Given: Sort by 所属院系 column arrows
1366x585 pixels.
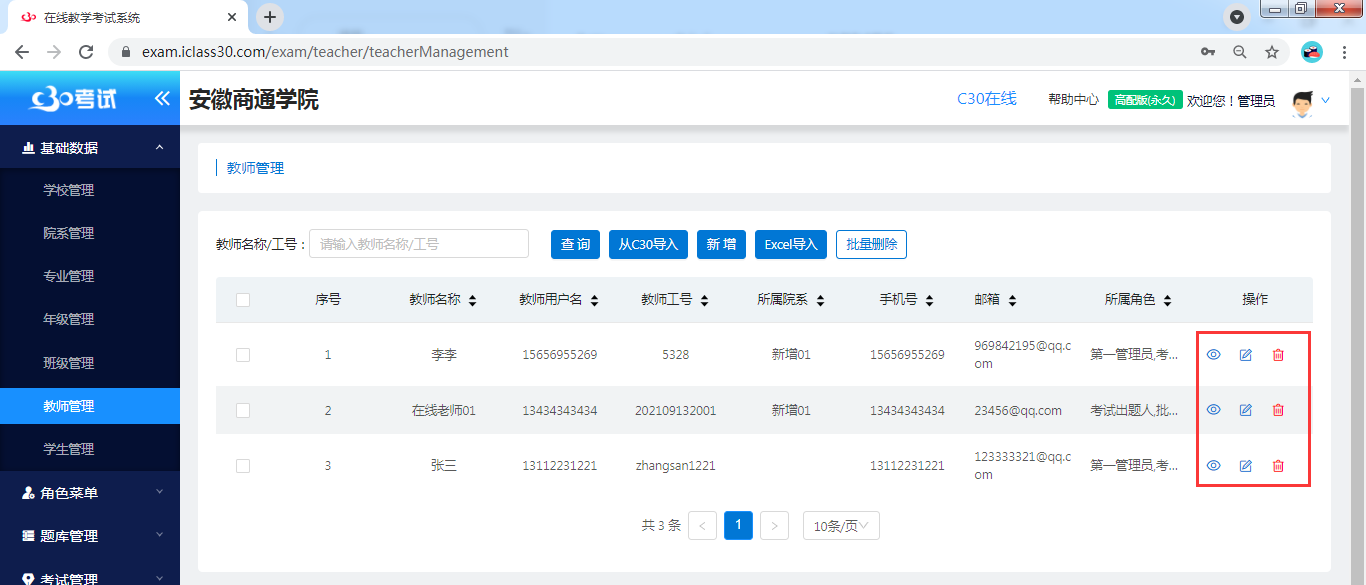Looking at the screenshot, I should pyautogui.click(x=819, y=300).
